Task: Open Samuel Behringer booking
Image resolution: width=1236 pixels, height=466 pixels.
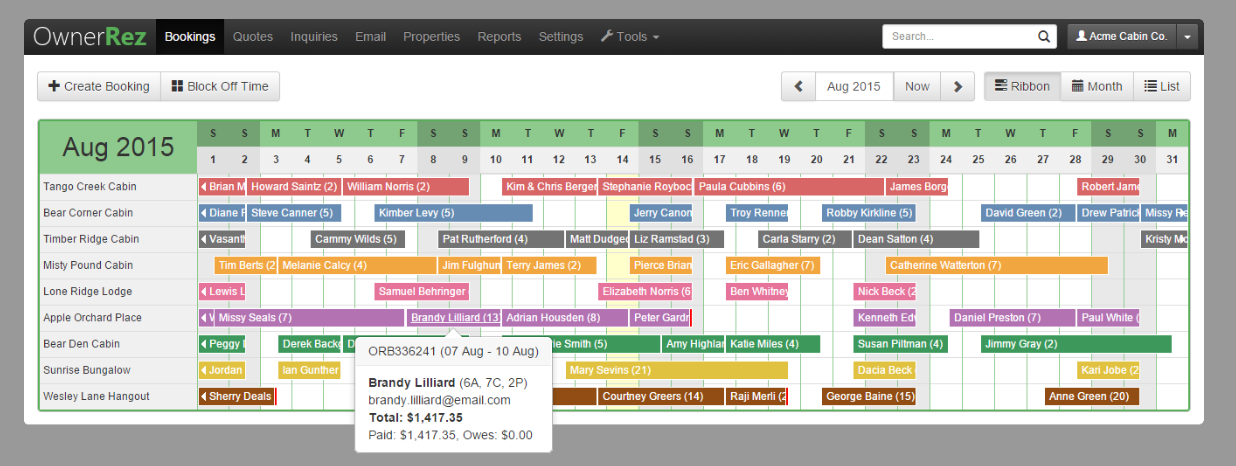Action: (422, 292)
